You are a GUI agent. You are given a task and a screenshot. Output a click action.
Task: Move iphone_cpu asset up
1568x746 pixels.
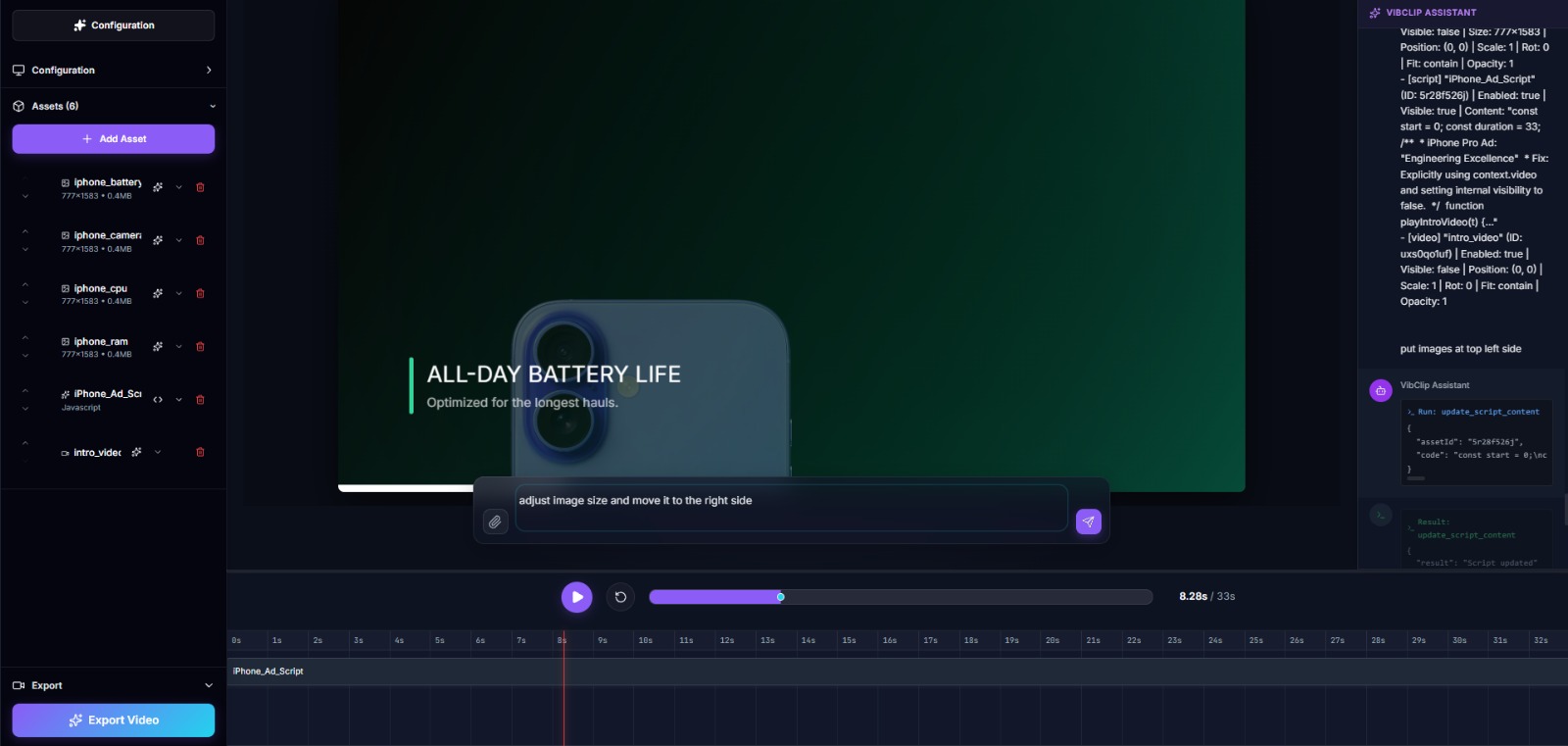point(25,284)
